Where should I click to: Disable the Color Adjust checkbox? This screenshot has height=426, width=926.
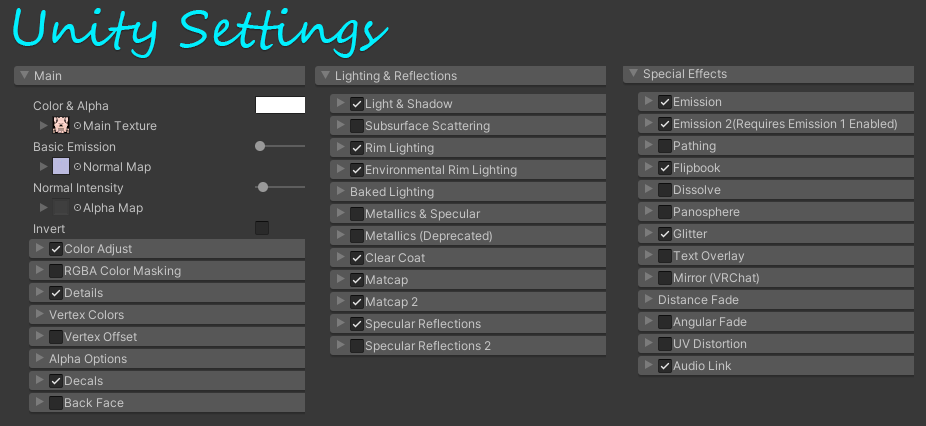pyautogui.click(x=56, y=249)
